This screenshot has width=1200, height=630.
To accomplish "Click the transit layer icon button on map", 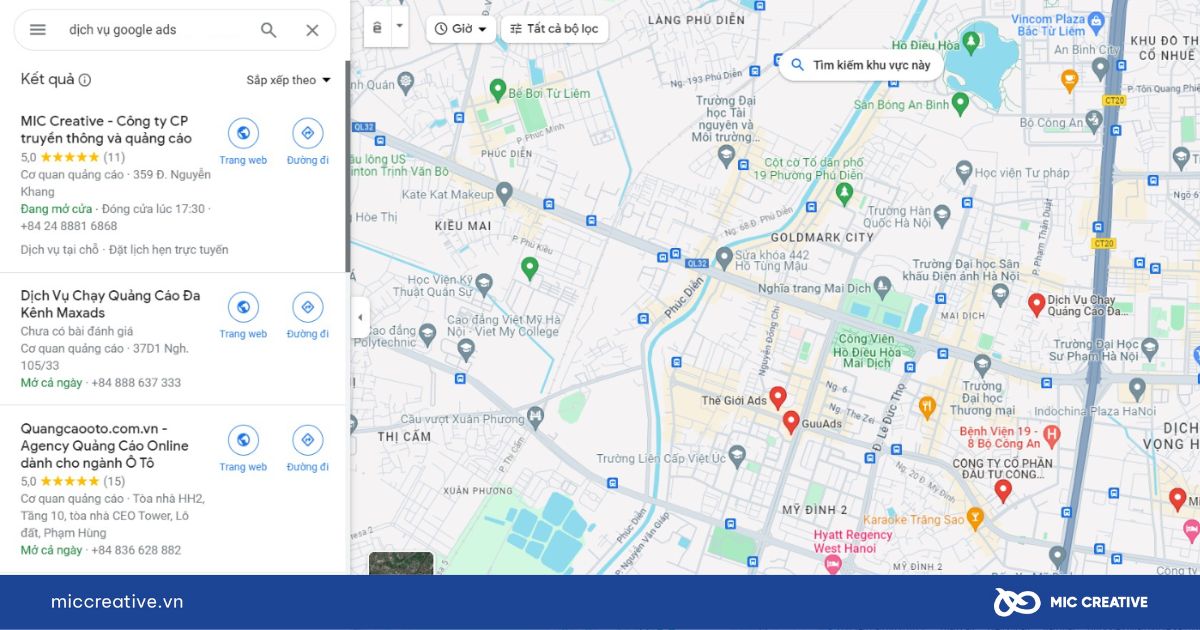I will tap(377, 28).
